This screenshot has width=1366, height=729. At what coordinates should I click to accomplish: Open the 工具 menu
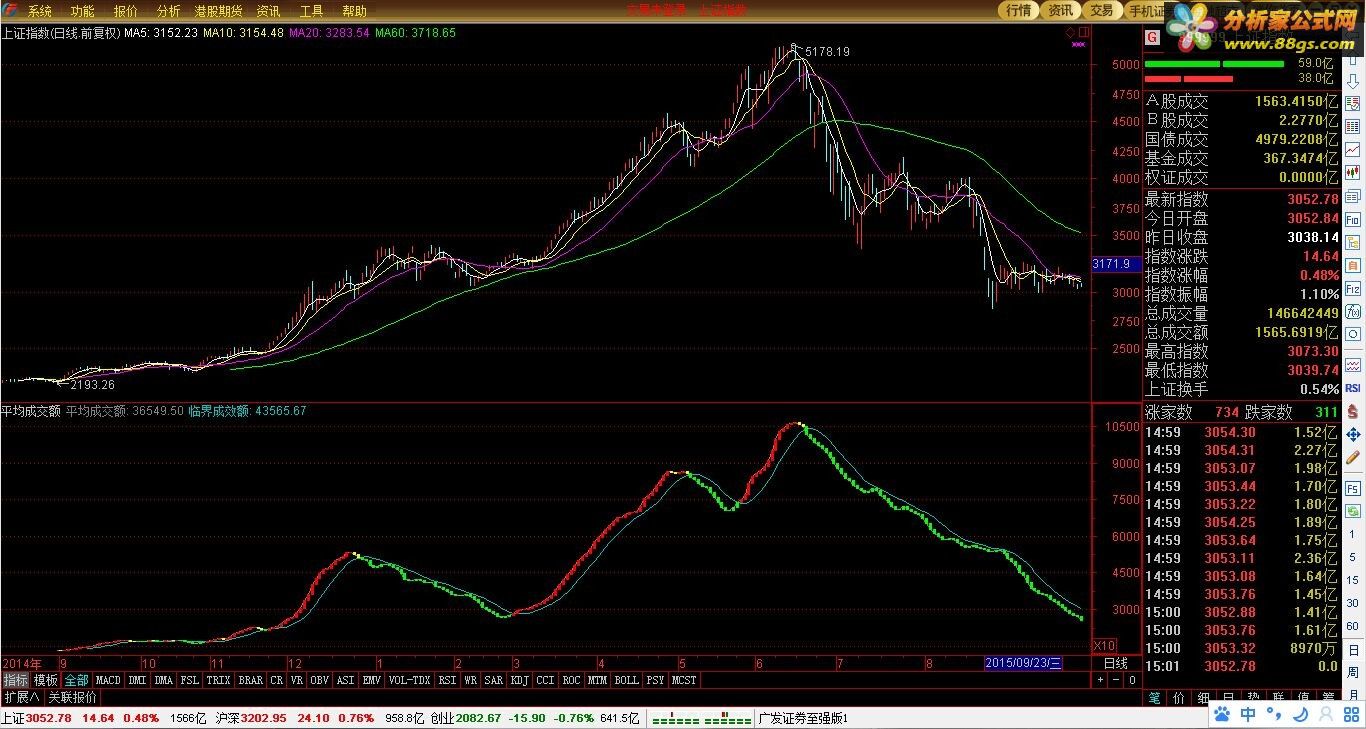point(311,11)
